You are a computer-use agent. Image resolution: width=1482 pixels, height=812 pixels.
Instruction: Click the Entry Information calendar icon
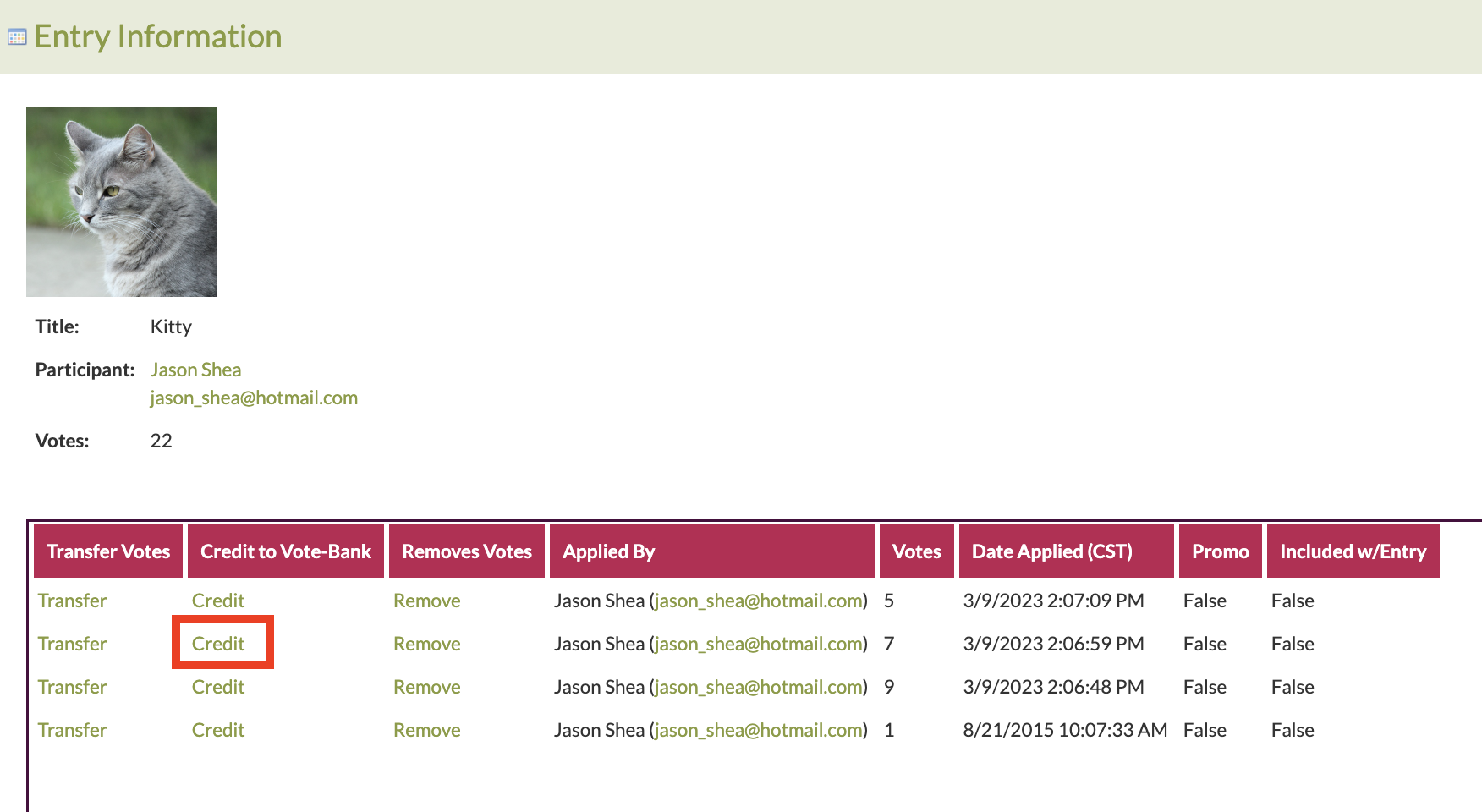click(x=17, y=37)
